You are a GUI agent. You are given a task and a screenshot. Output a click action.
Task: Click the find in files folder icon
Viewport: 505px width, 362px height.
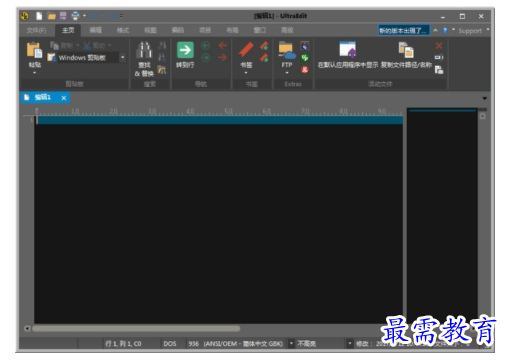click(162, 70)
